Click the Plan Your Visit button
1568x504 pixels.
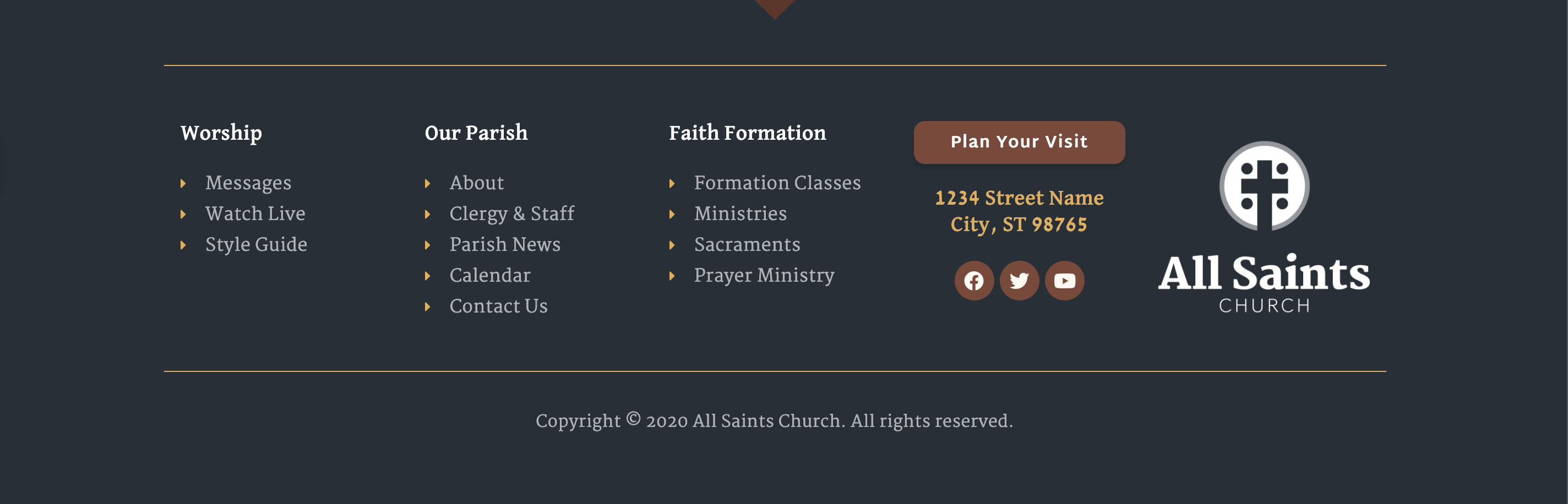tap(1019, 143)
